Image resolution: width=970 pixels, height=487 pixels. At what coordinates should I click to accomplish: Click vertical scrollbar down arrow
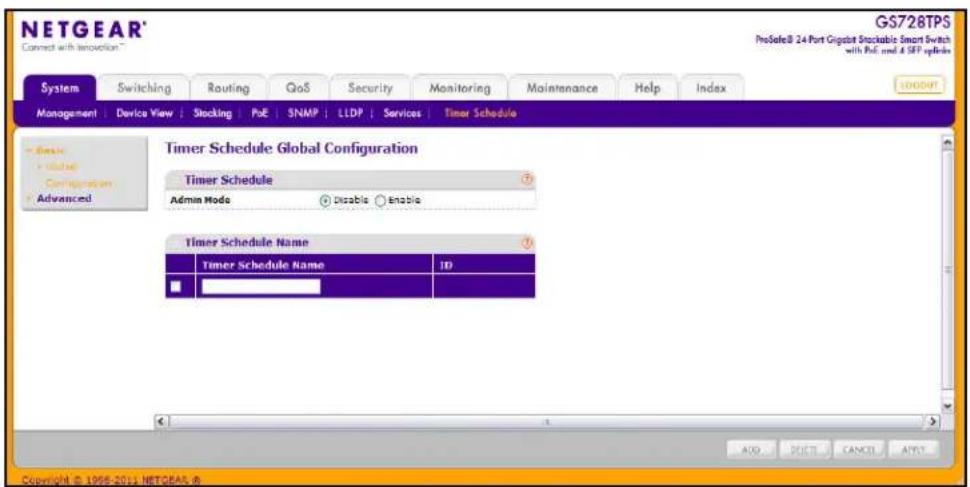click(x=946, y=405)
